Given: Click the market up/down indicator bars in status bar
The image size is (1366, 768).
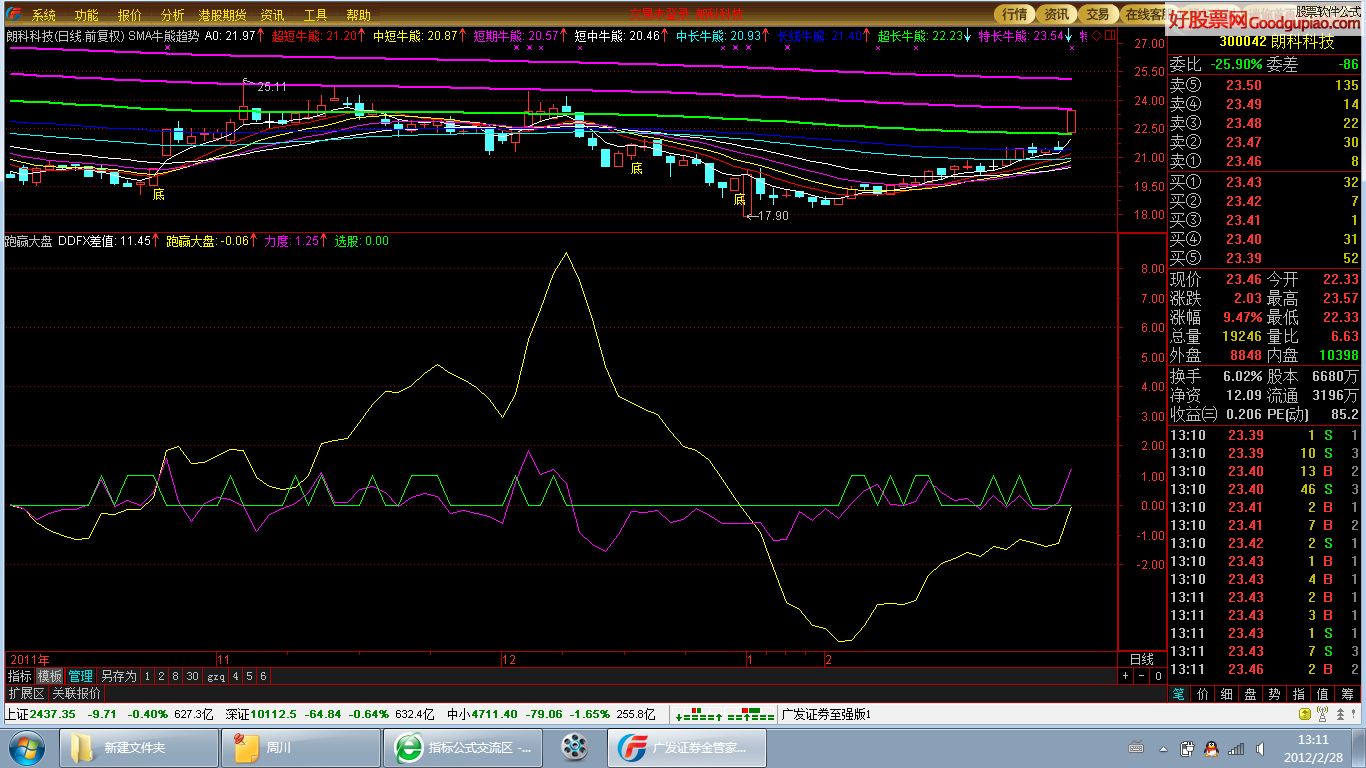Looking at the screenshot, I should click(x=725, y=714).
